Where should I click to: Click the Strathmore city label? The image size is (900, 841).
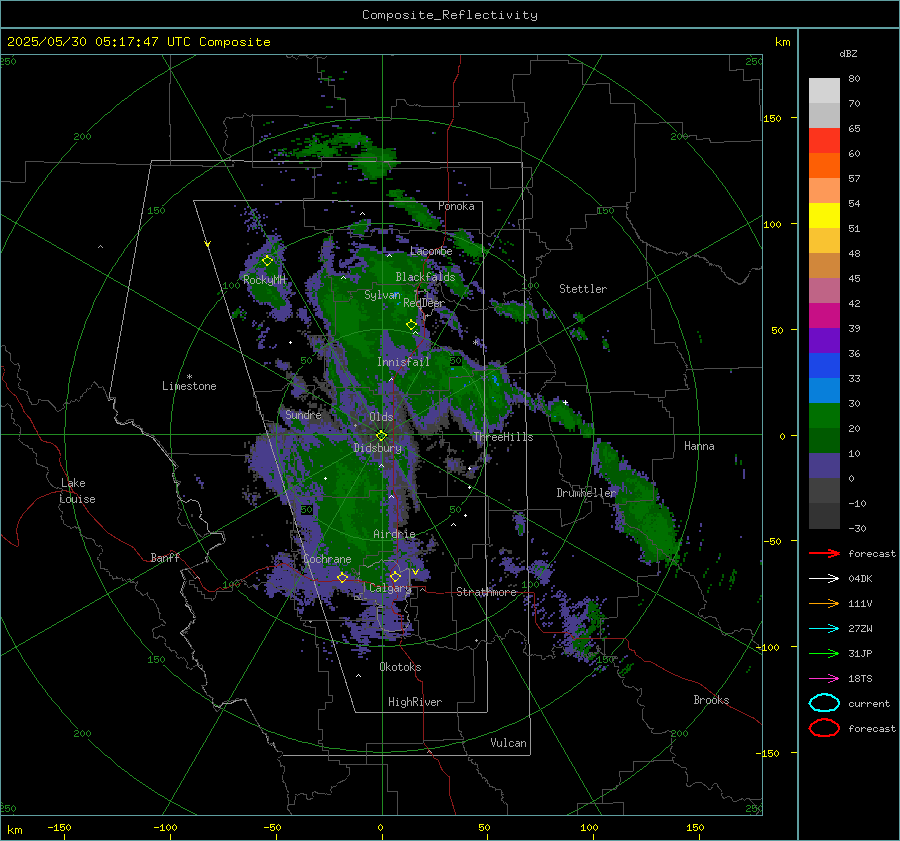point(487,592)
